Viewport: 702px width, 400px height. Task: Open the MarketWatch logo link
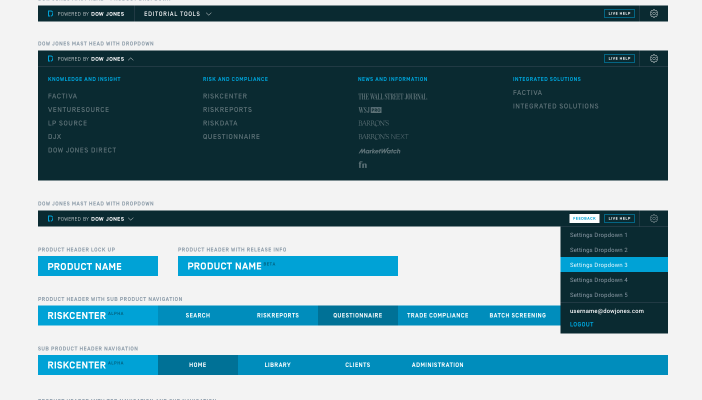(x=379, y=151)
